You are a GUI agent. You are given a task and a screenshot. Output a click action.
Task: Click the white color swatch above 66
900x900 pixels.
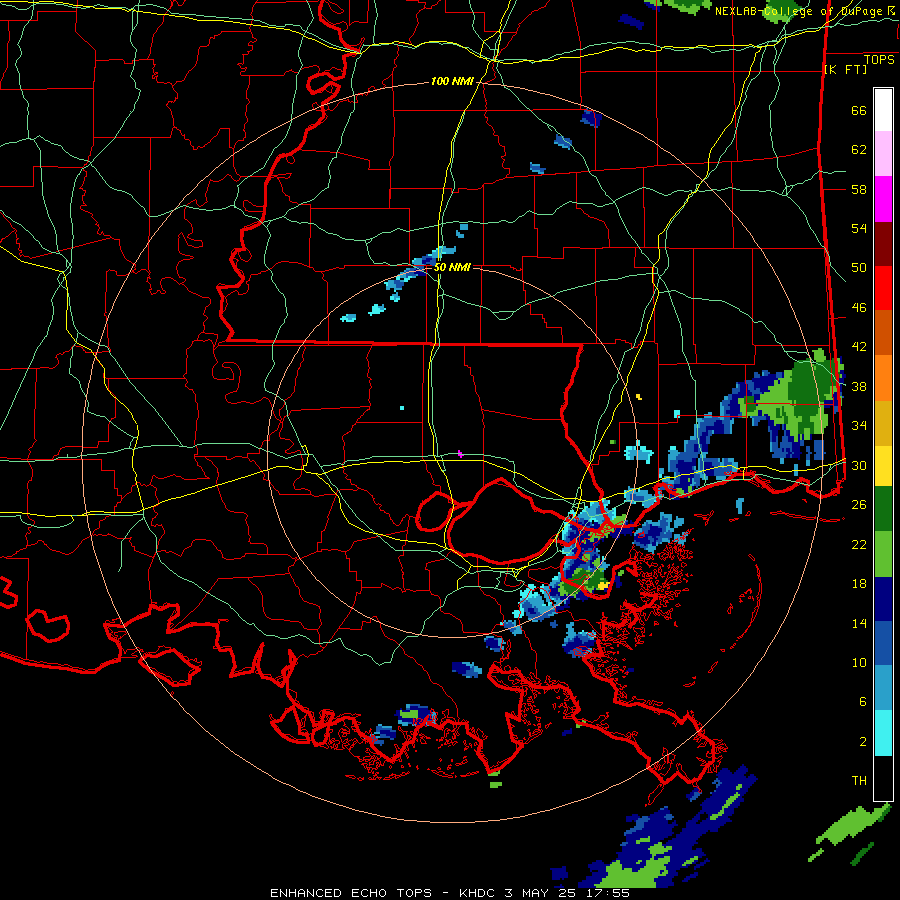(883, 110)
